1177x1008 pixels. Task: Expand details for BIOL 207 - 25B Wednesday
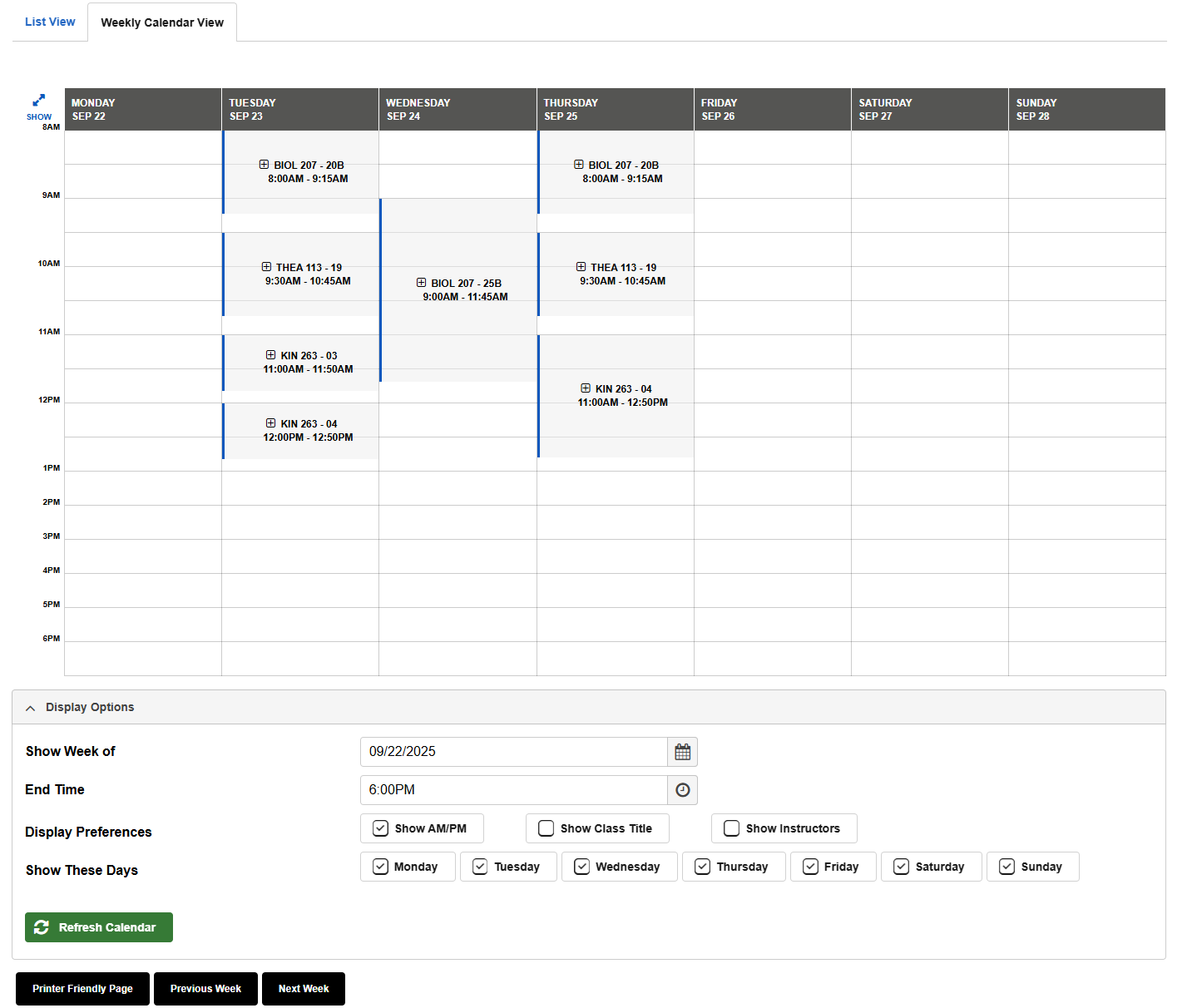(422, 282)
